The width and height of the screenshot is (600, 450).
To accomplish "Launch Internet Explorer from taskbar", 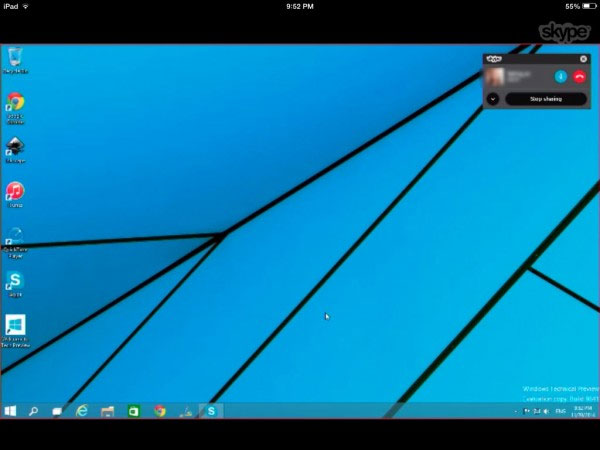I will click(x=82, y=411).
